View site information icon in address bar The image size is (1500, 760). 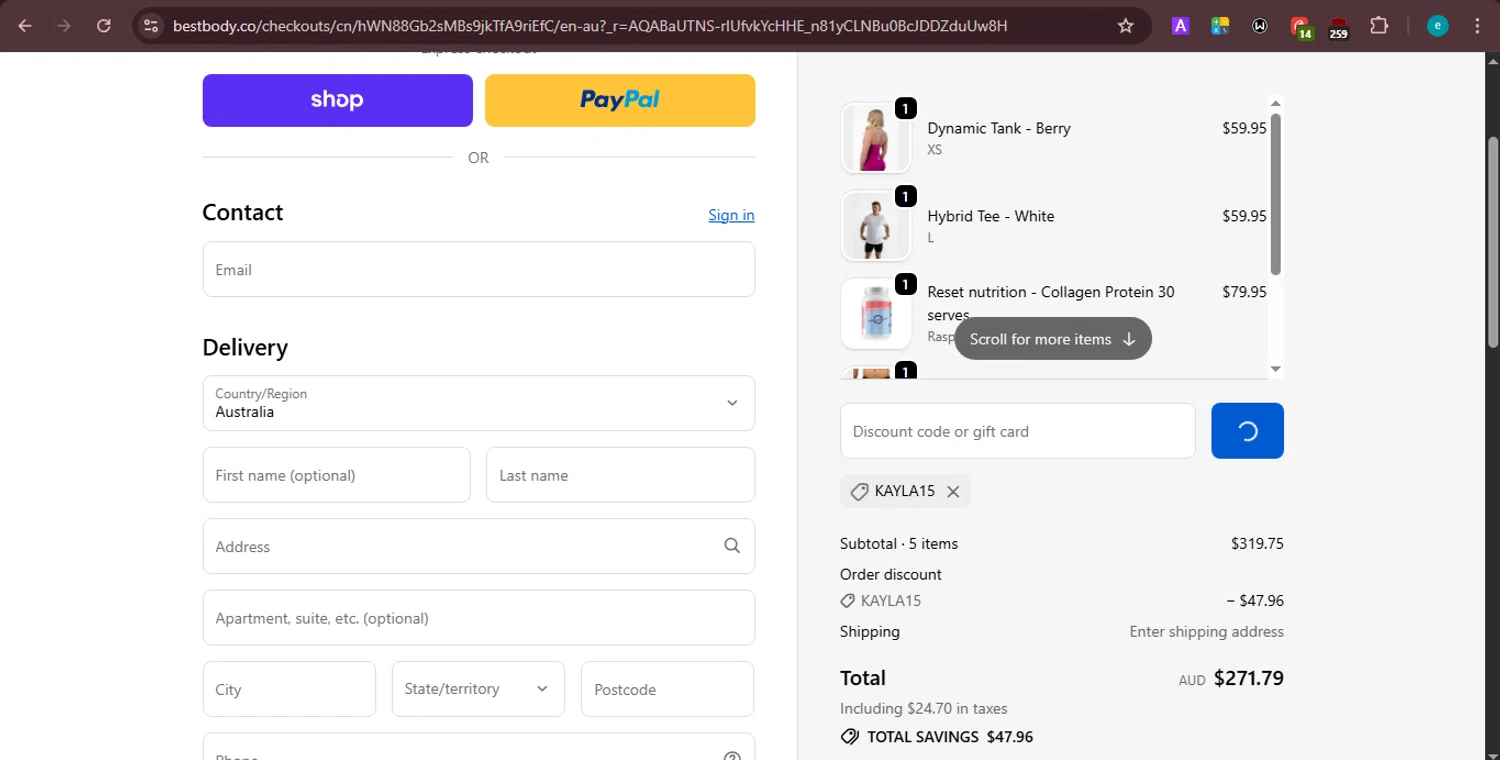151,26
